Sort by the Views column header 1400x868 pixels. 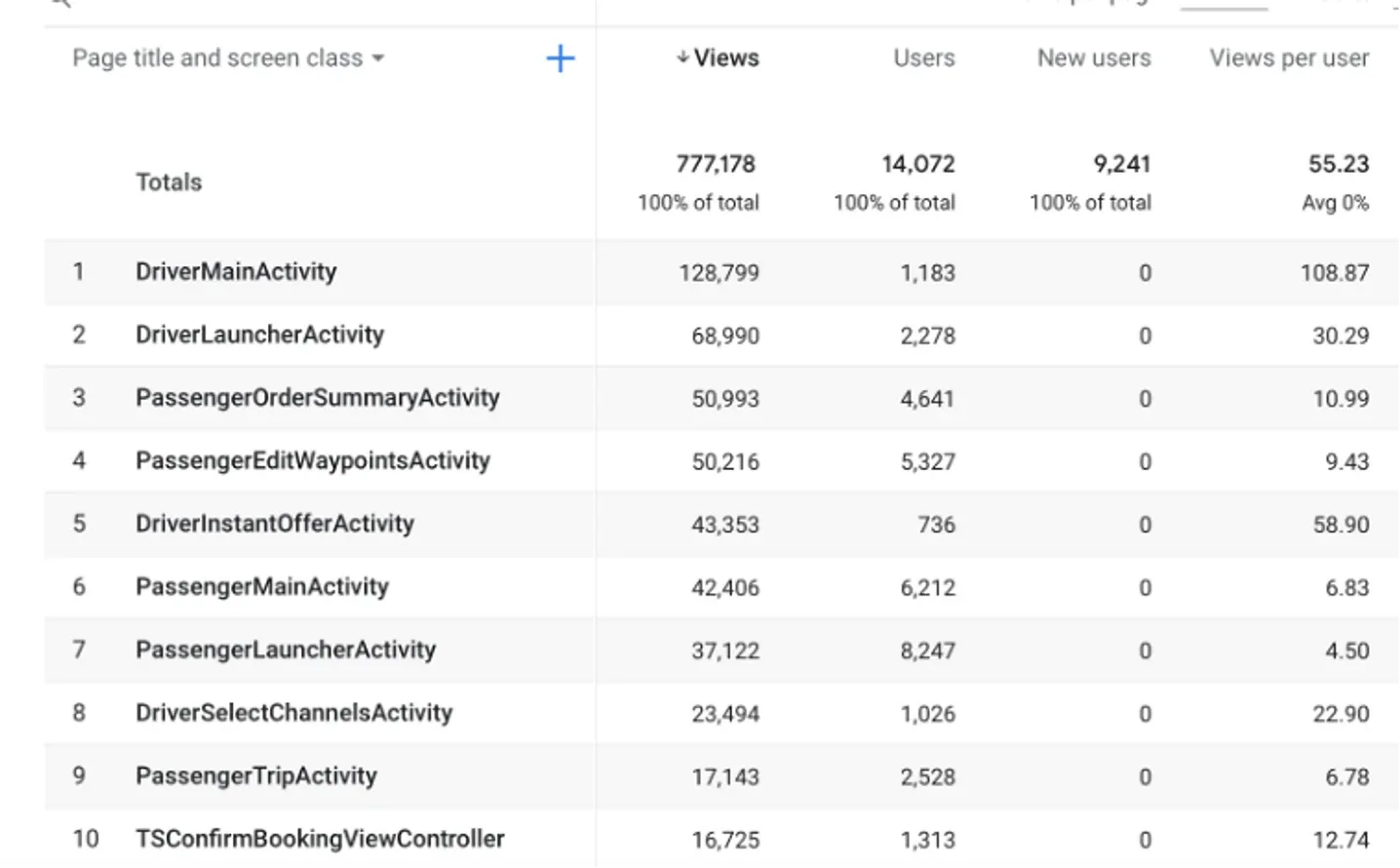coord(718,59)
